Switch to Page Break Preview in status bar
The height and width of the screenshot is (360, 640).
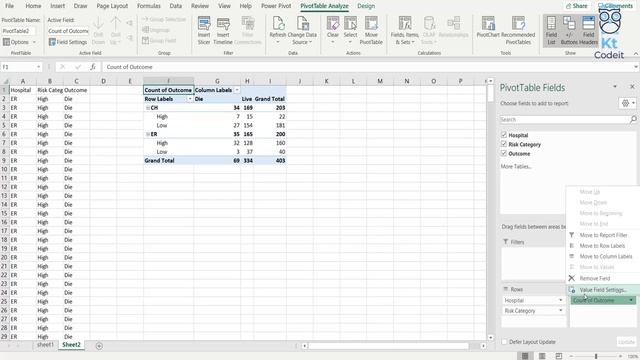click(559, 356)
